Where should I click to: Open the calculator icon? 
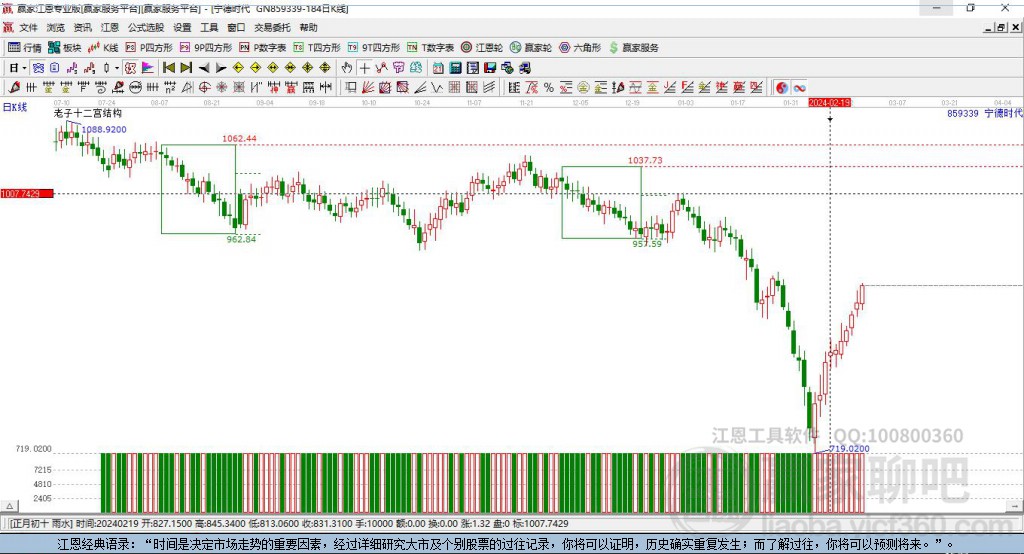(x=455, y=68)
